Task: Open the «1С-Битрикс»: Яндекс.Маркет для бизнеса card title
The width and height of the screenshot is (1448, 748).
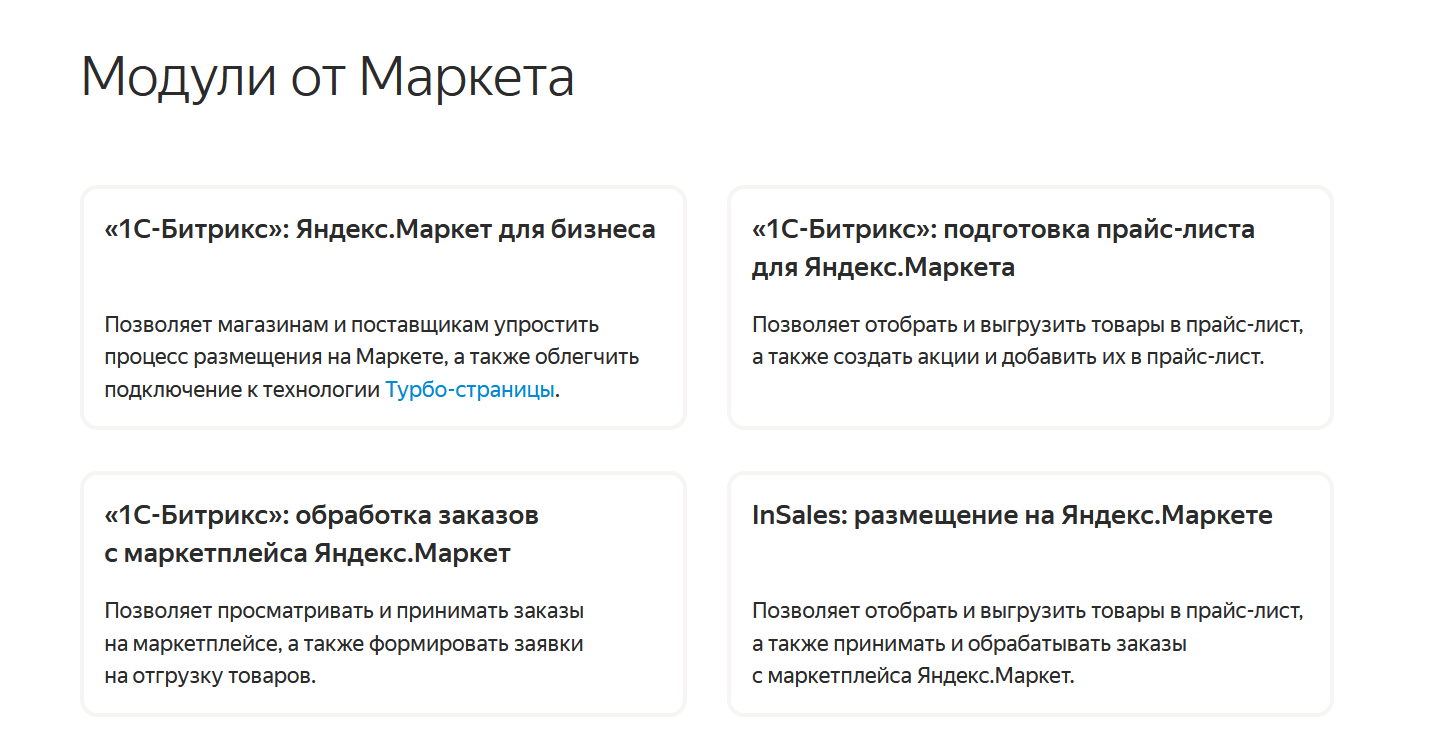Action: tap(380, 229)
